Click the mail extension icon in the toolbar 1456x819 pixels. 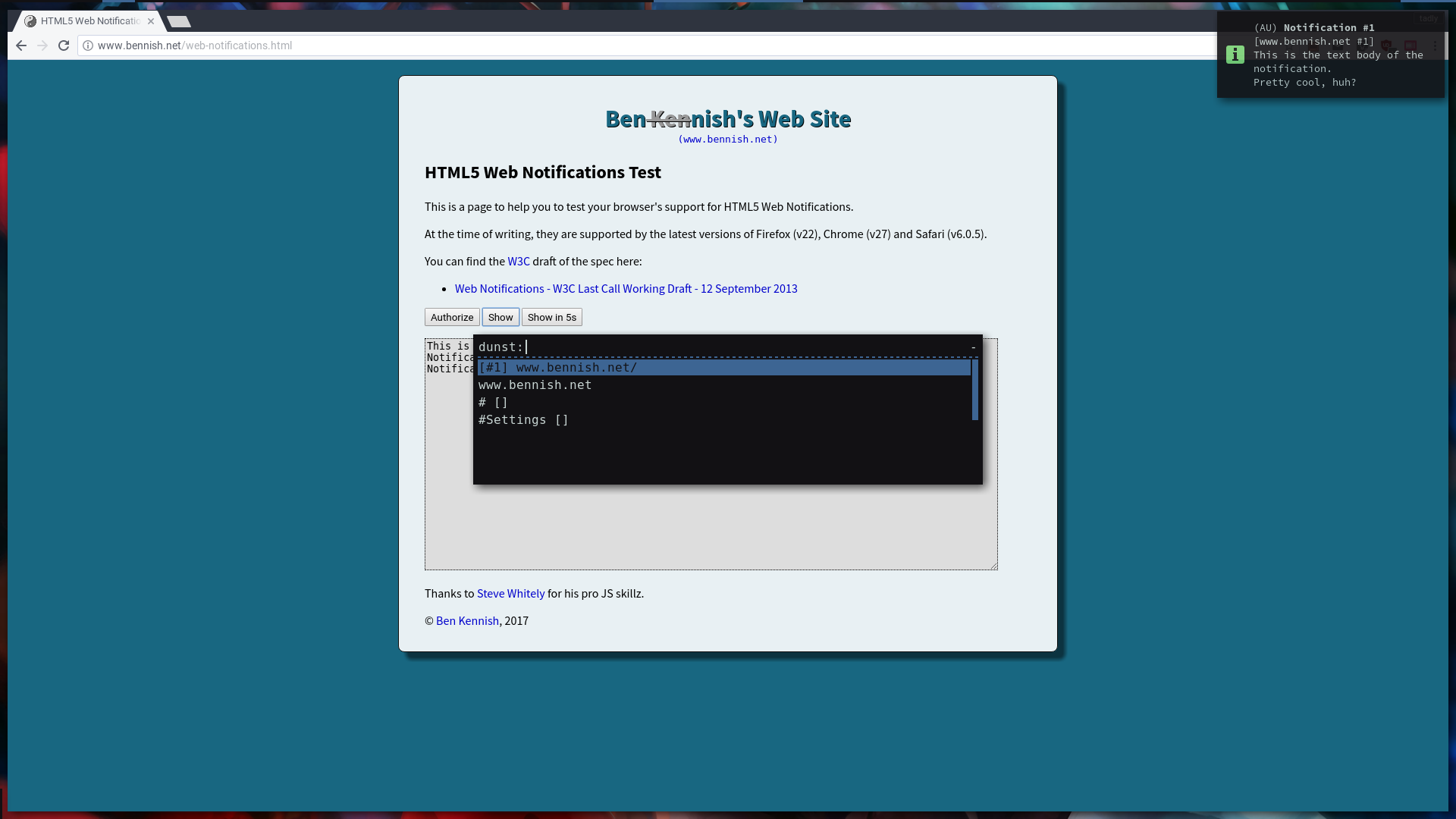click(x=1338, y=47)
